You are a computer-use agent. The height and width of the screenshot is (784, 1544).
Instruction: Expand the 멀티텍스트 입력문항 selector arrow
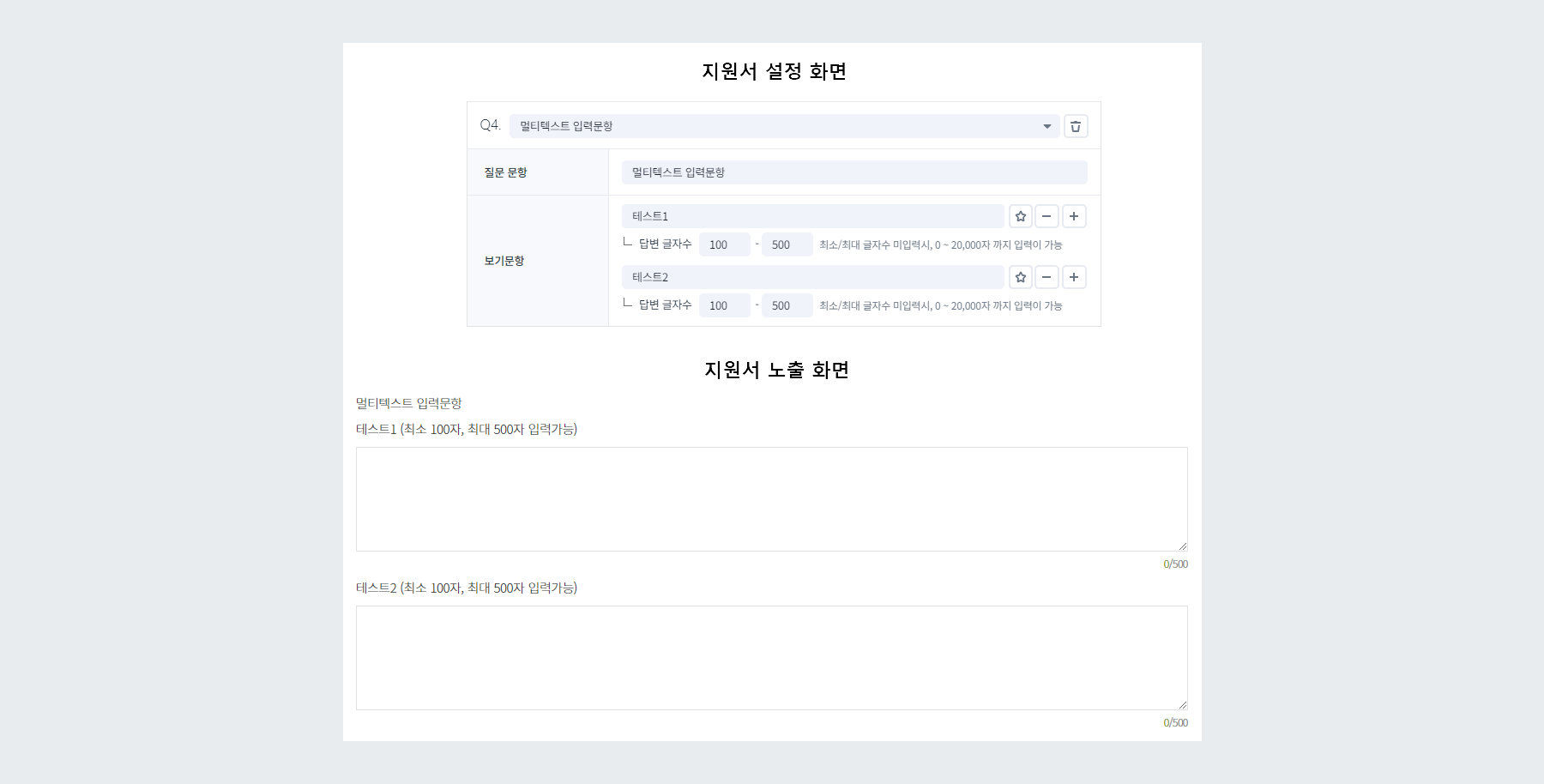[1046, 125]
